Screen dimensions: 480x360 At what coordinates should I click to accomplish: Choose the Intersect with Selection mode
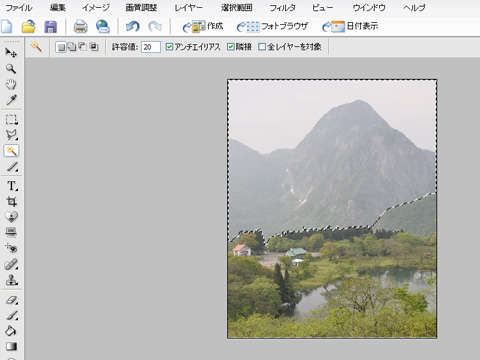(x=94, y=47)
